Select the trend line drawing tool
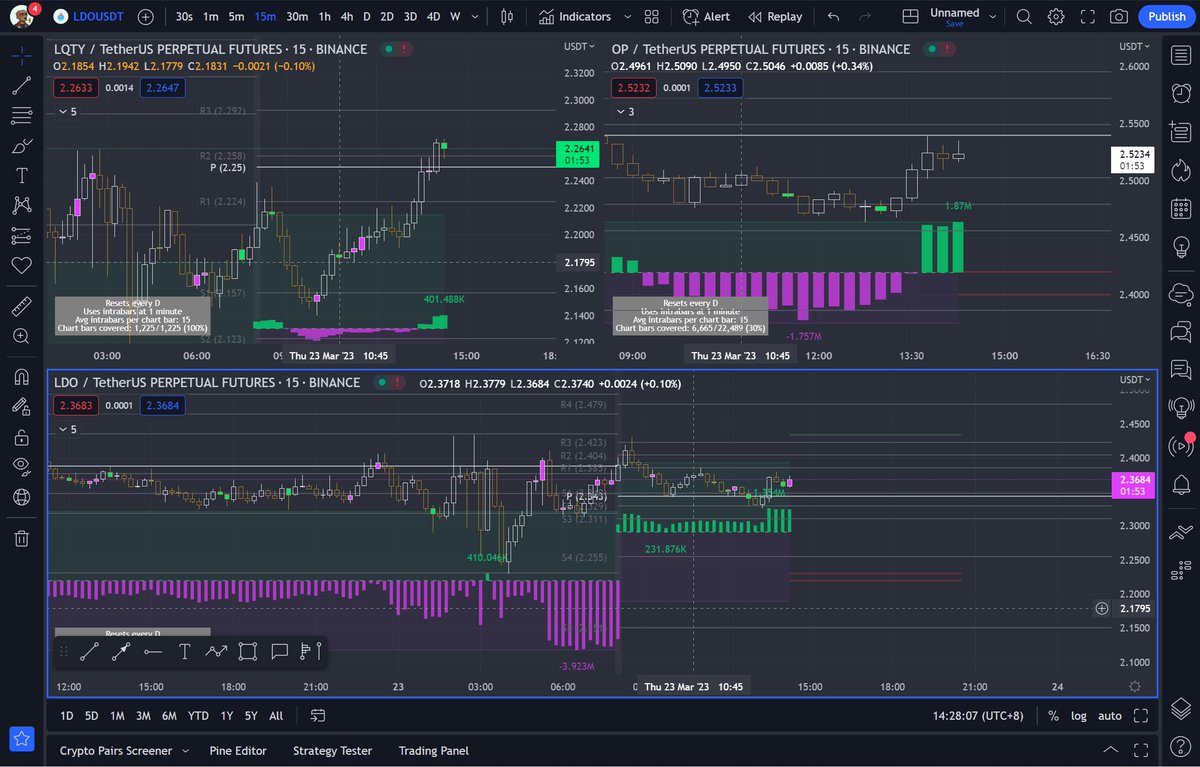The image size is (1200, 767). coord(21,85)
